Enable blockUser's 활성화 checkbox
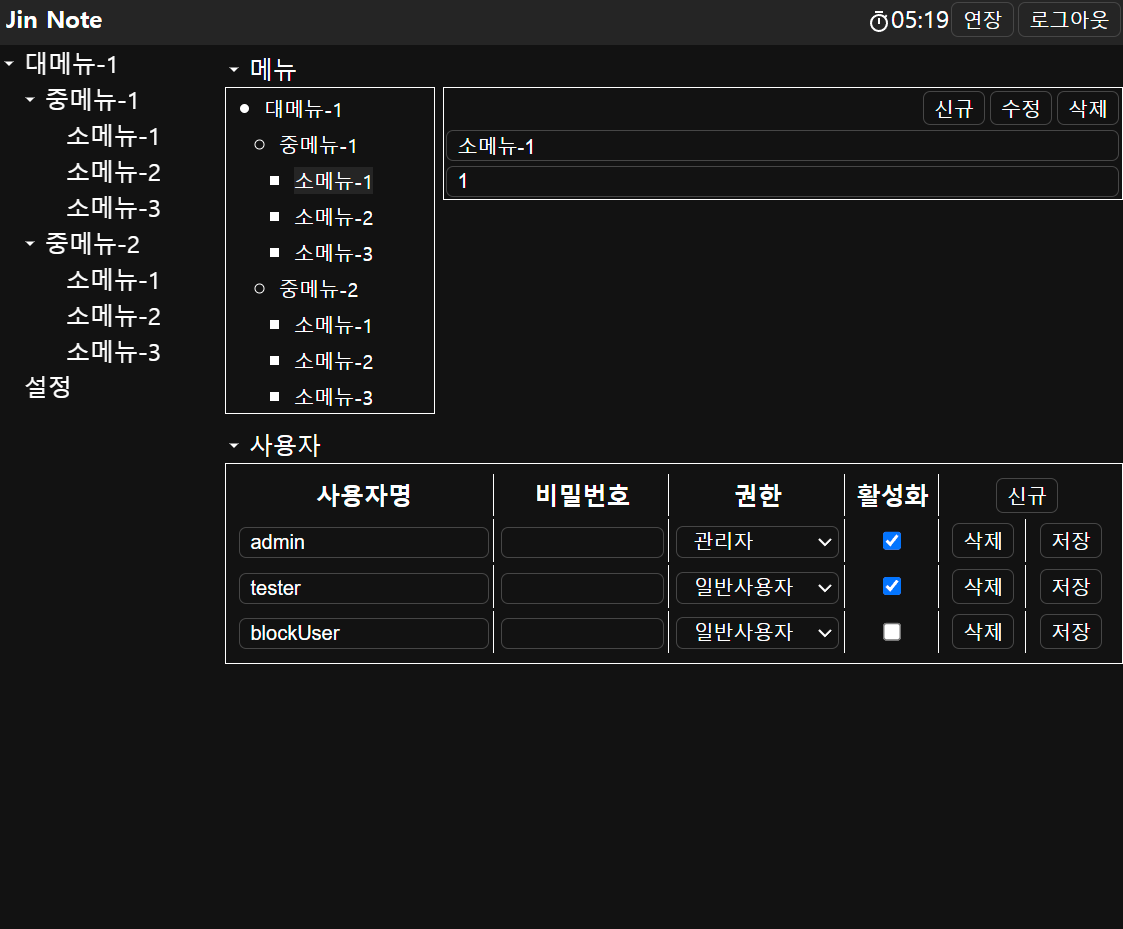 891,631
